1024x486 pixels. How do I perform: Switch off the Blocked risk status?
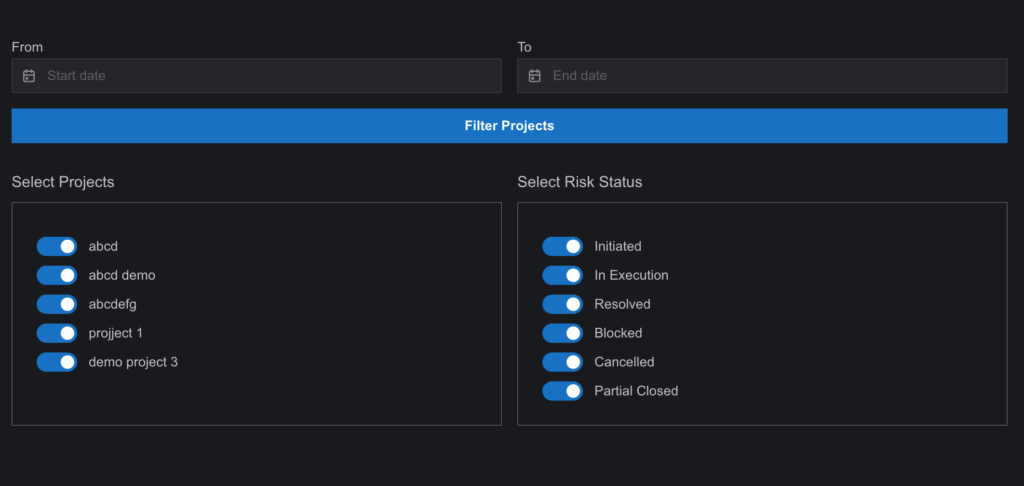pos(562,332)
